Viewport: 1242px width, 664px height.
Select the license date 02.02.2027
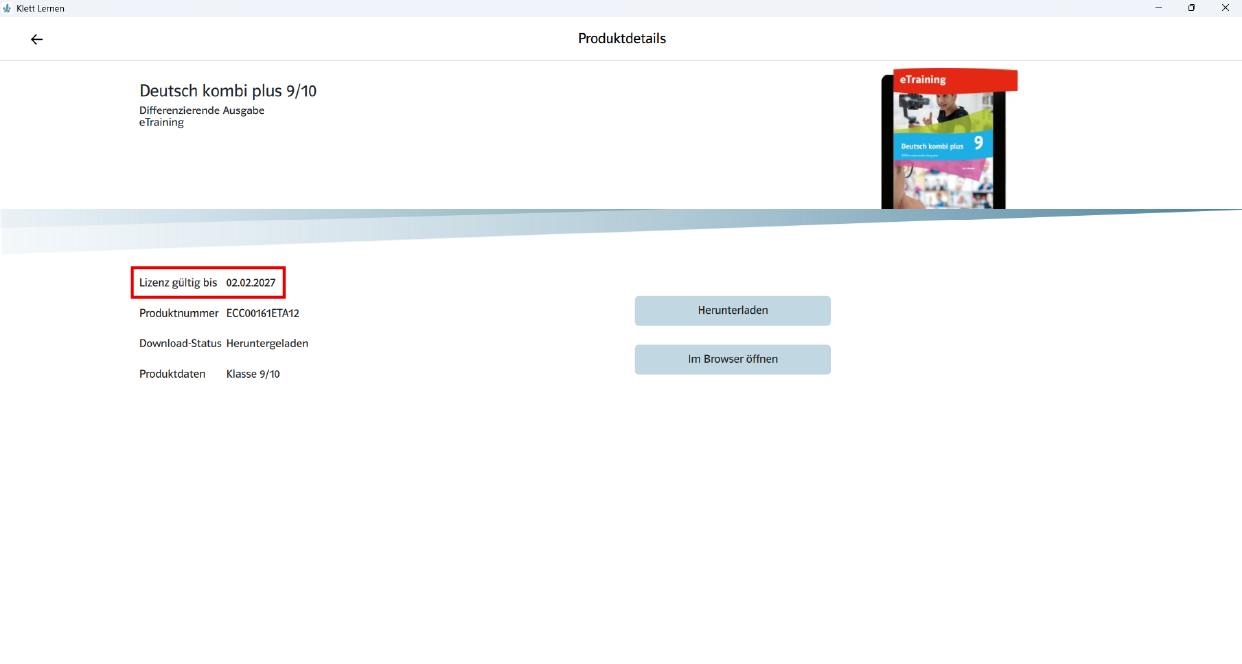click(250, 283)
